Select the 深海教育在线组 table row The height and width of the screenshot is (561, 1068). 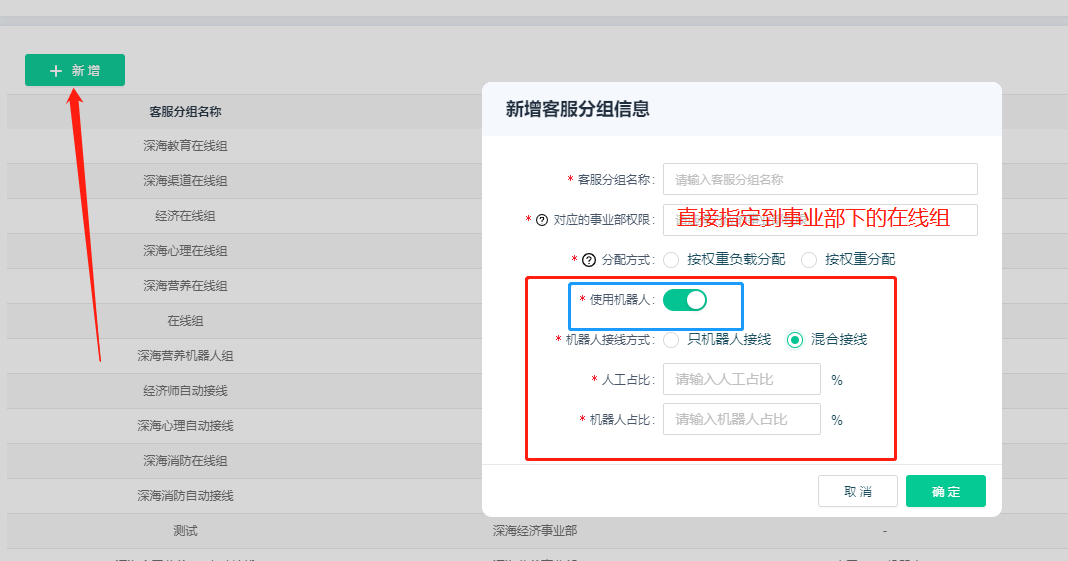pyautogui.click(x=185, y=146)
